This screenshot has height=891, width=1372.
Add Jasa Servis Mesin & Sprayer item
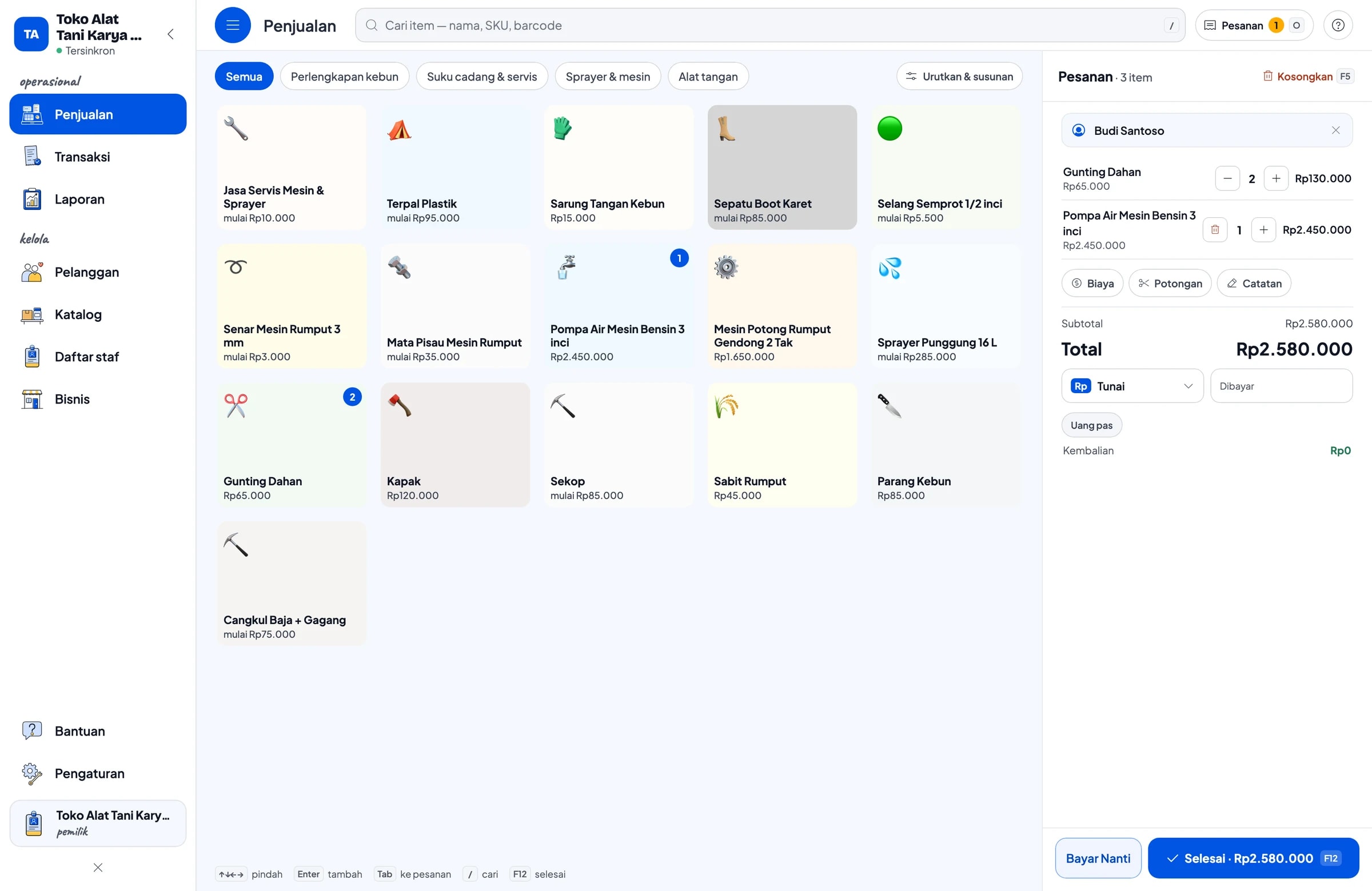pyautogui.click(x=292, y=167)
